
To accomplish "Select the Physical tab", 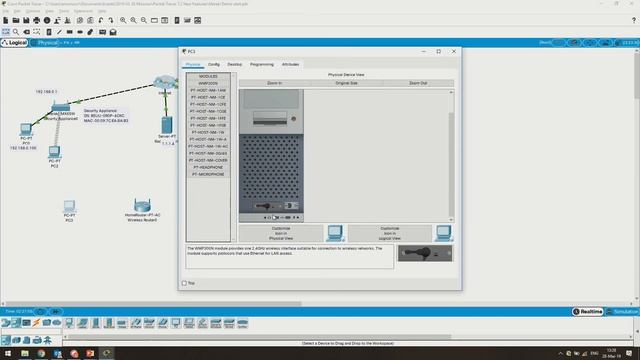I will pos(193,64).
